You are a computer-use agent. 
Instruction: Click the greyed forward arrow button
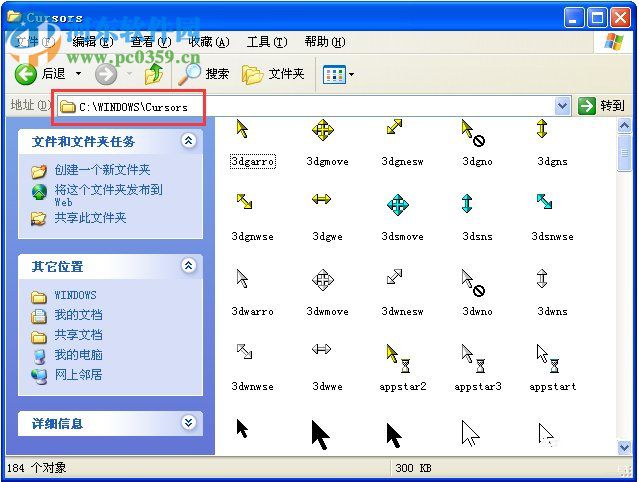tap(106, 74)
